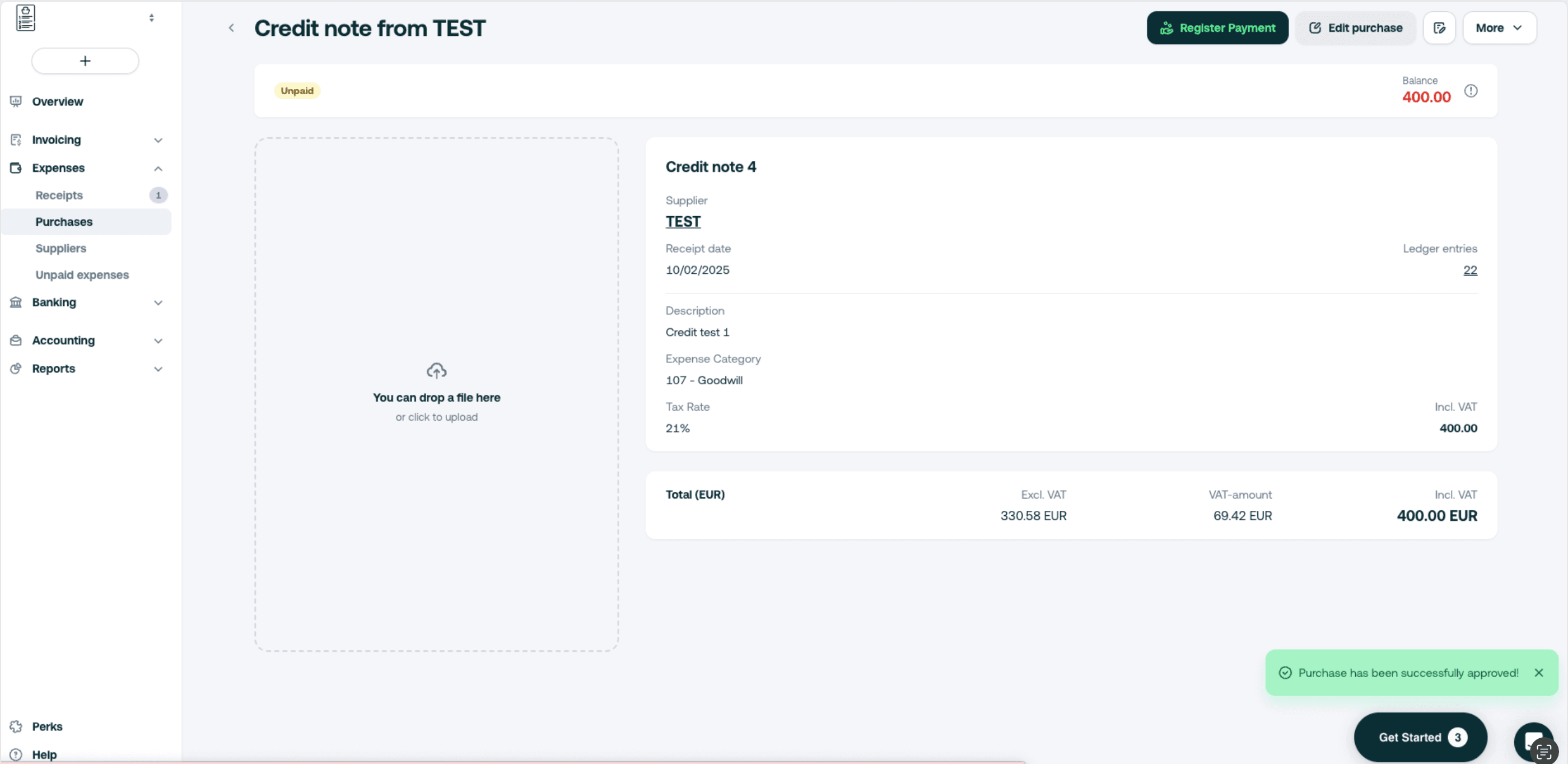This screenshot has width=1568, height=764.
Task: Click the balance warning exclamation icon
Action: (x=1472, y=90)
